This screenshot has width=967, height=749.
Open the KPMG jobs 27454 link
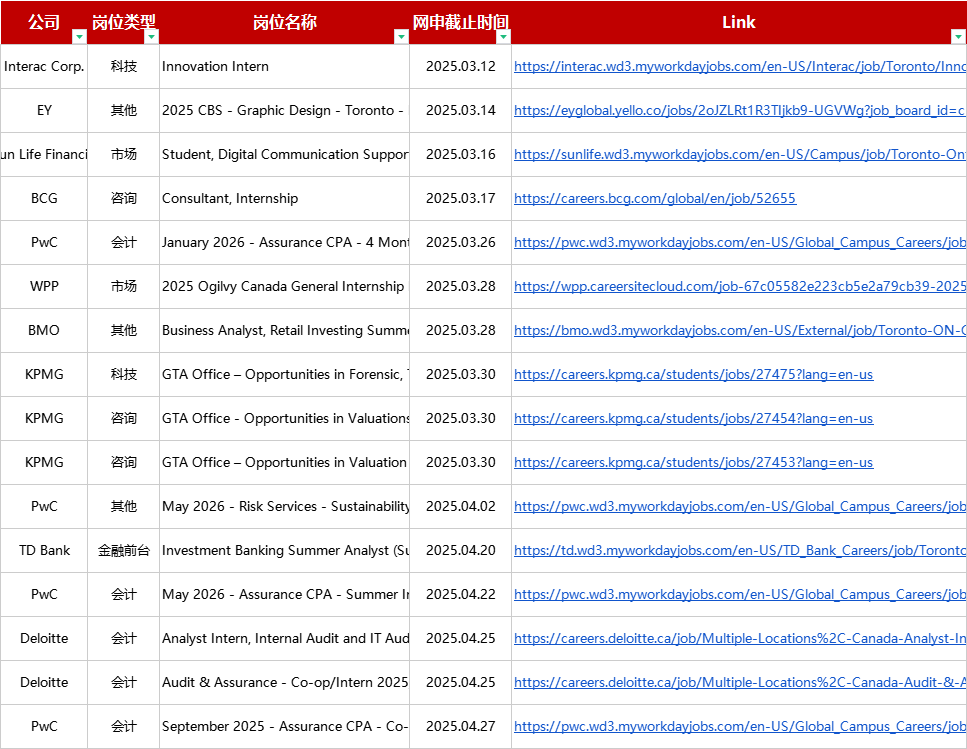tap(693, 419)
